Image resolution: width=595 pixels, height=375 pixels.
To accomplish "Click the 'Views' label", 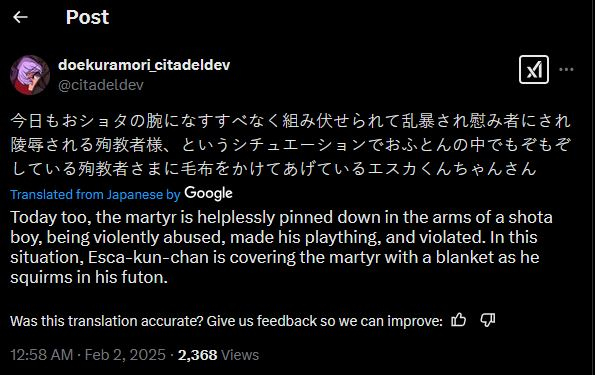I will (x=240, y=355).
